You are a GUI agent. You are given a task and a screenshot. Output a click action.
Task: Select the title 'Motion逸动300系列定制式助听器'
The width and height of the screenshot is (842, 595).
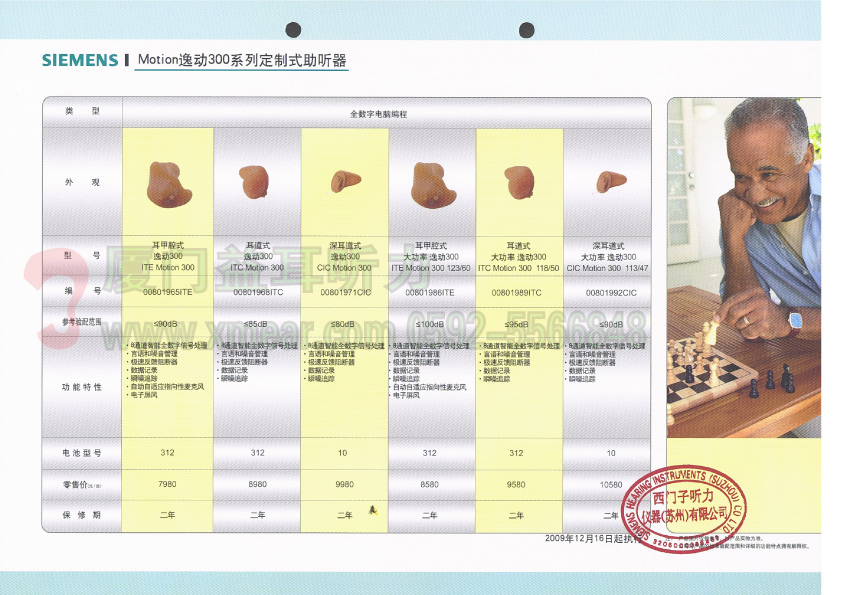[242, 60]
